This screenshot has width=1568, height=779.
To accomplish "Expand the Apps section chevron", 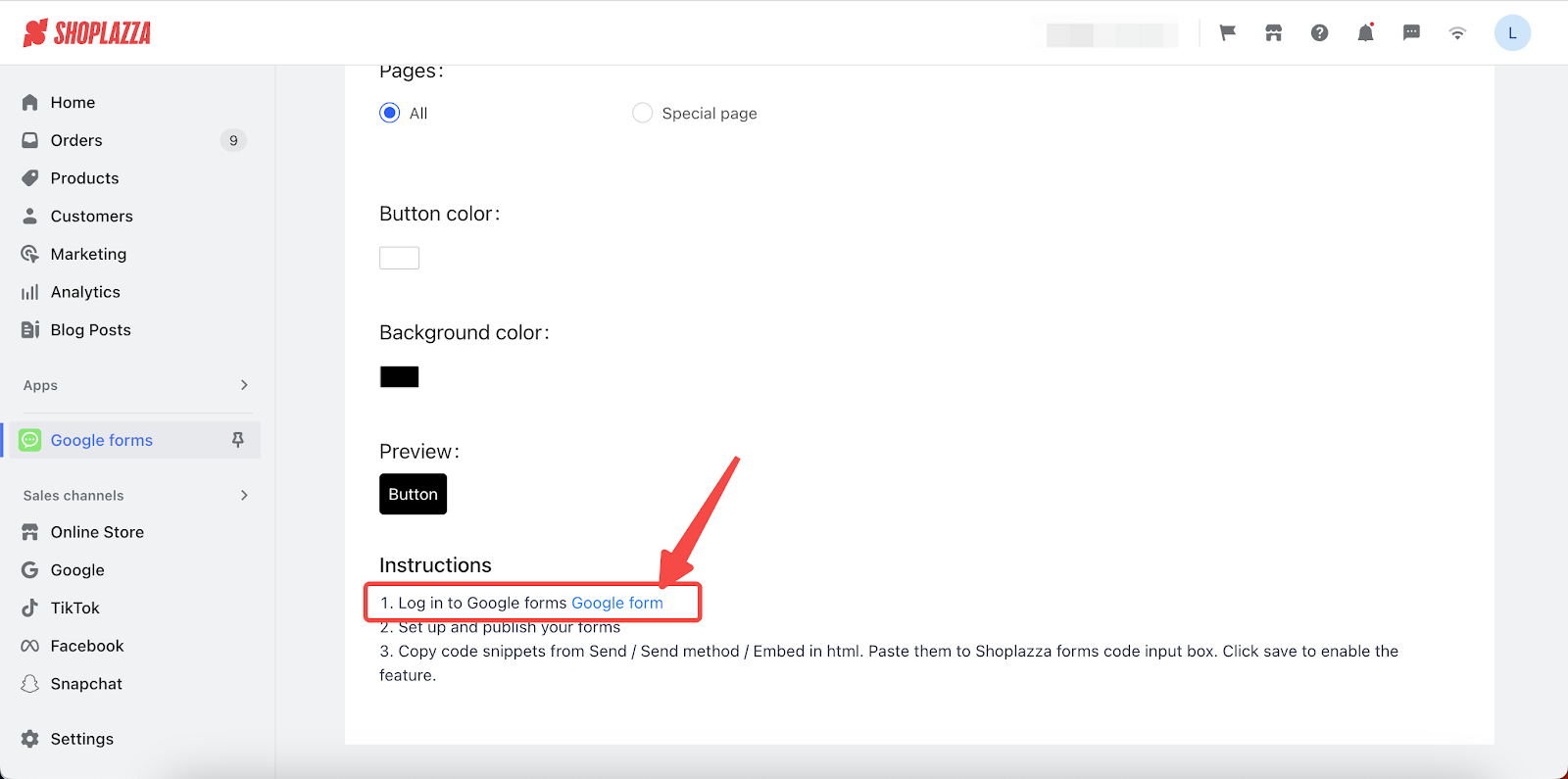I will (244, 385).
